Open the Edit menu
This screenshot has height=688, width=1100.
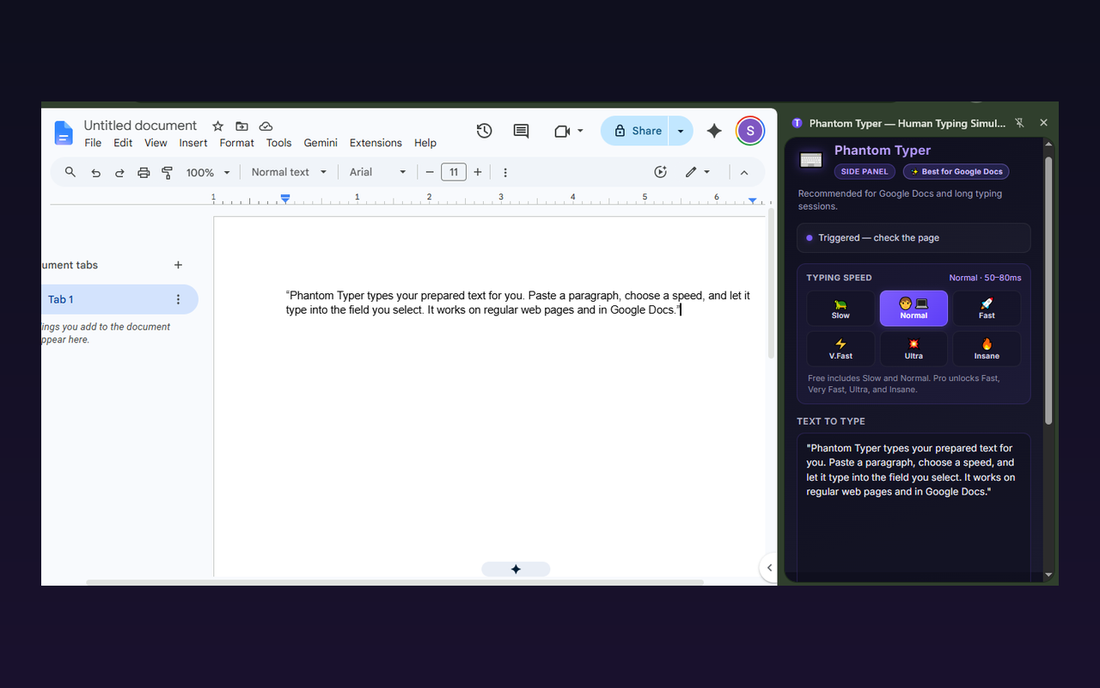pyautogui.click(x=123, y=143)
